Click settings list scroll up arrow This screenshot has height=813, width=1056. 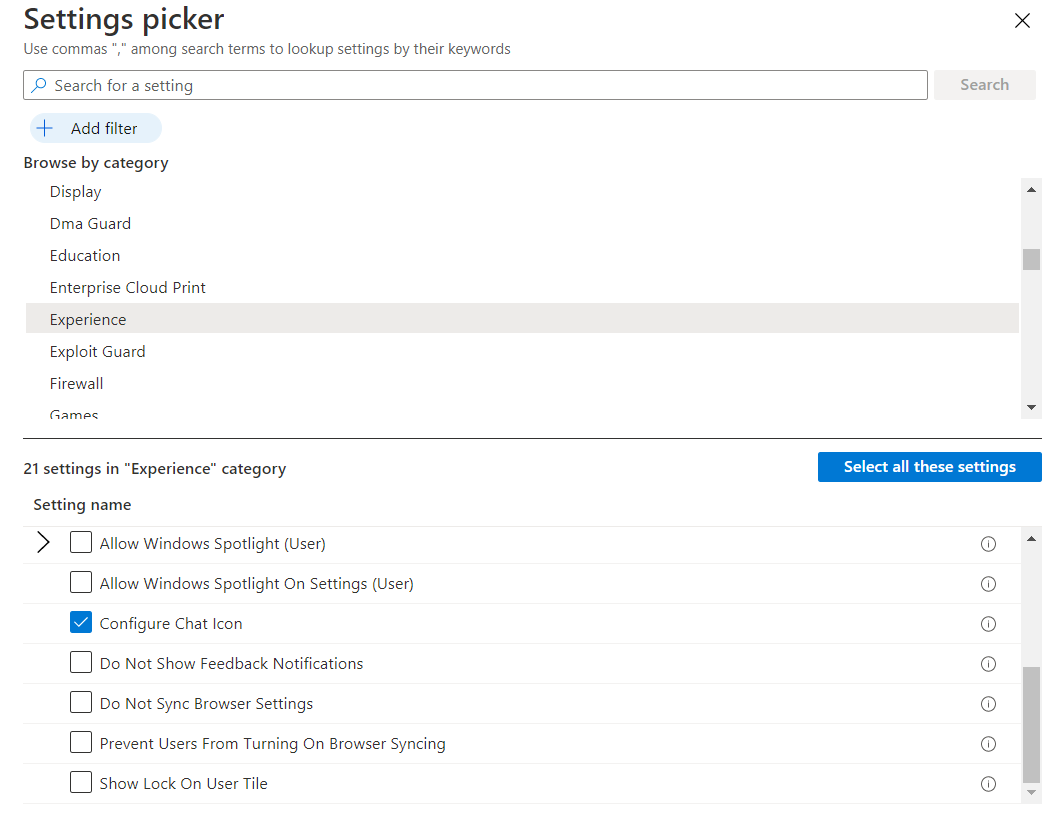[1031, 540]
